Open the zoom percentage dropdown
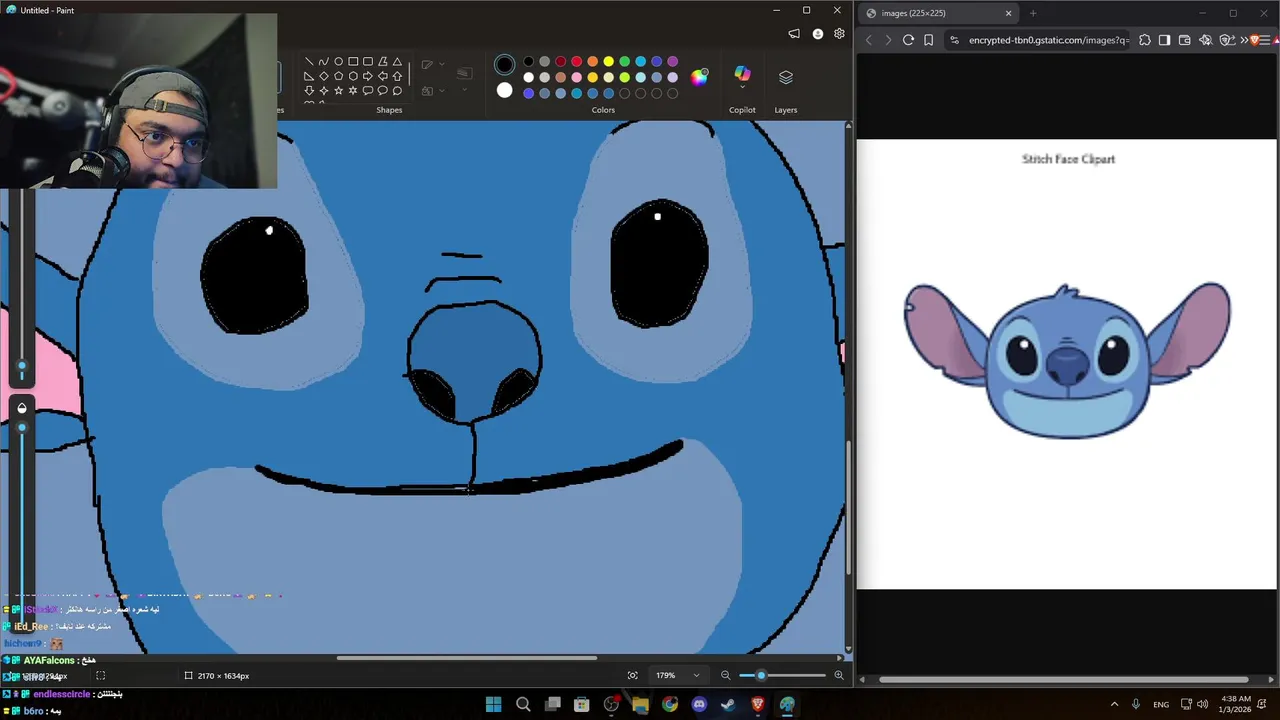 pyautogui.click(x=696, y=676)
